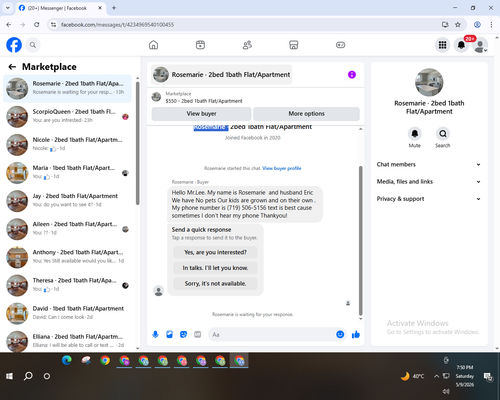500x400 pixels.
Task: Click the back arrow beside Marketplace
Action: (12, 67)
